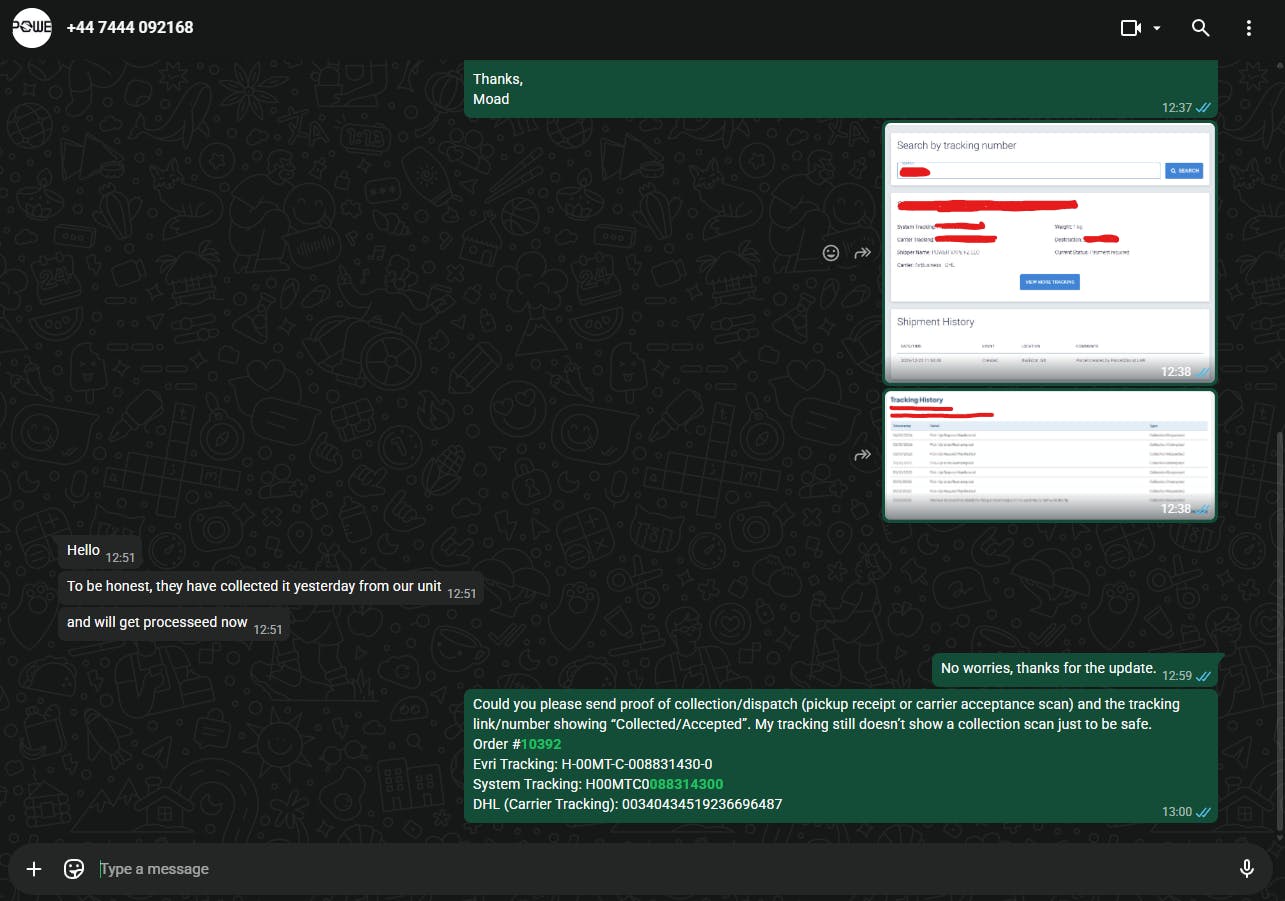Screen dimensions: 1285x901
Task: Open contact info for +44 7444 092168
Action: pos(130,28)
